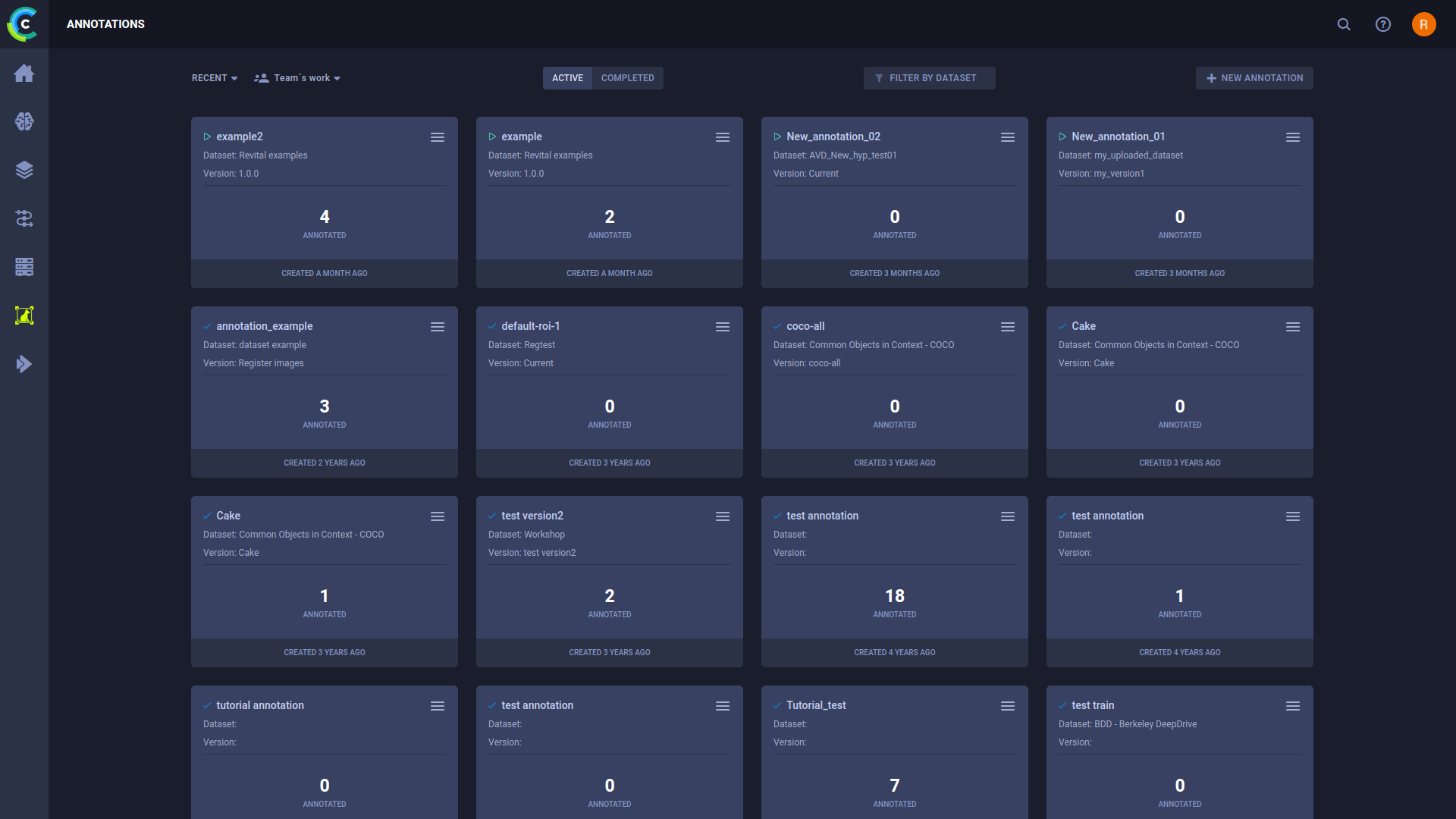
Task: Open the help question mark icon
Action: tap(1383, 24)
